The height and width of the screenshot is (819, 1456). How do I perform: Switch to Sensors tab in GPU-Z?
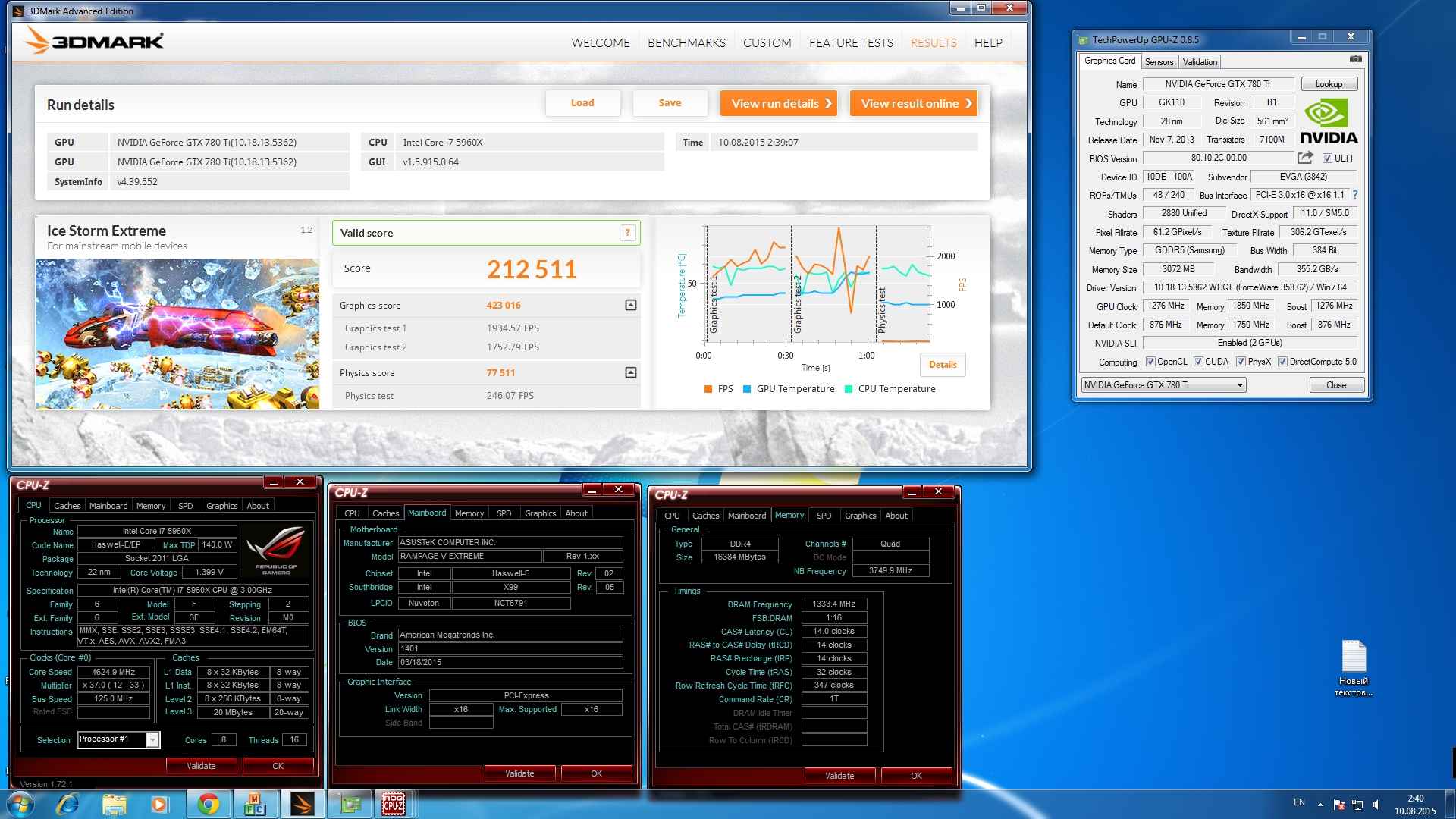click(x=1159, y=62)
